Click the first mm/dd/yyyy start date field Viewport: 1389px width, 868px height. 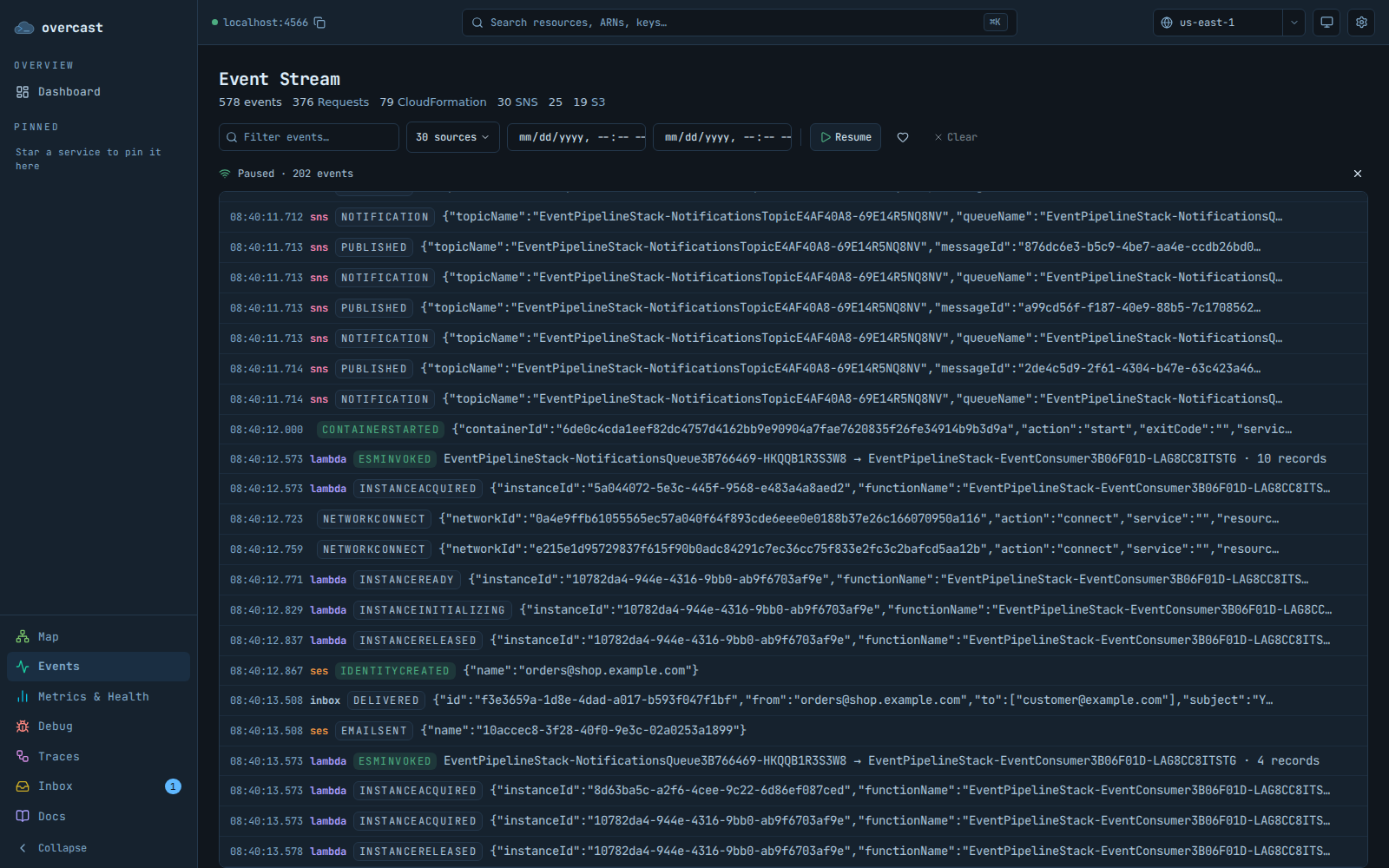(576, 137)
